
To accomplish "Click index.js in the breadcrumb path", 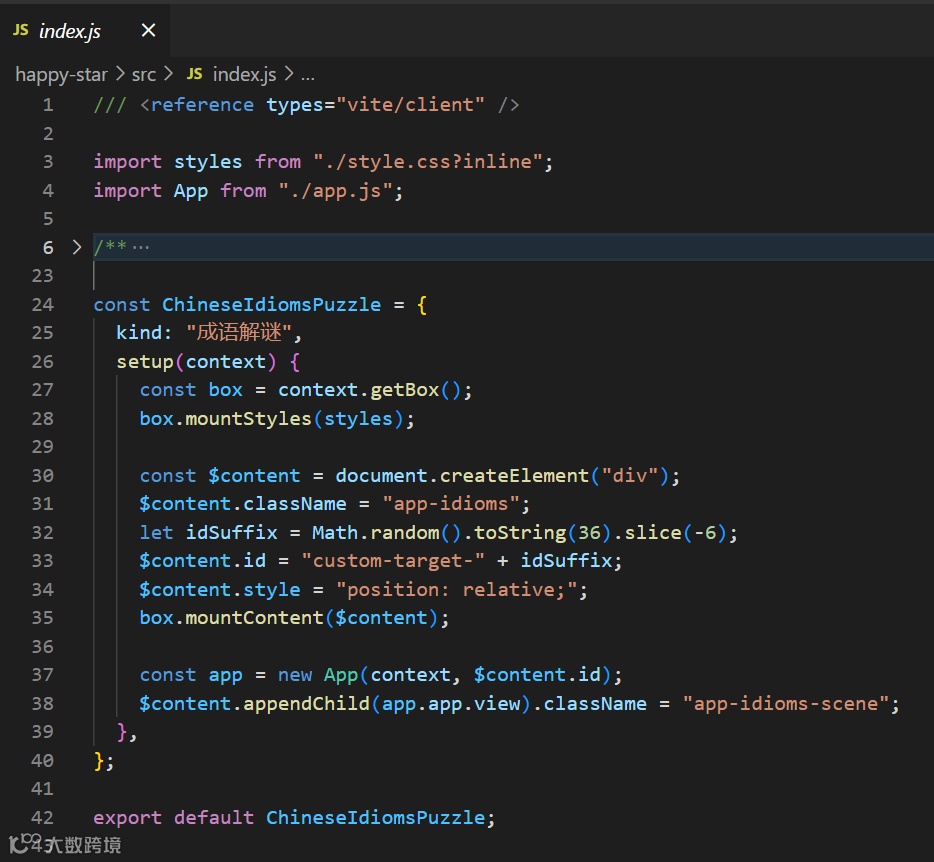I will (x=244, y=74).
